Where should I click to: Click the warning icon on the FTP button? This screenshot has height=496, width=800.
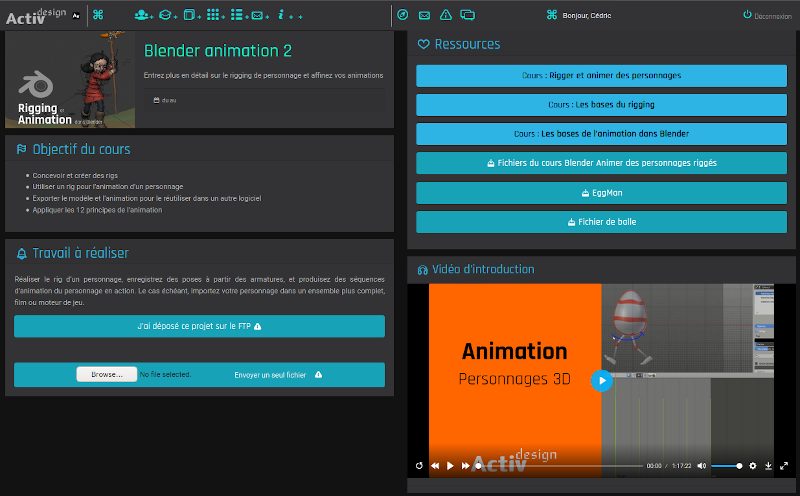coord(258,326)
